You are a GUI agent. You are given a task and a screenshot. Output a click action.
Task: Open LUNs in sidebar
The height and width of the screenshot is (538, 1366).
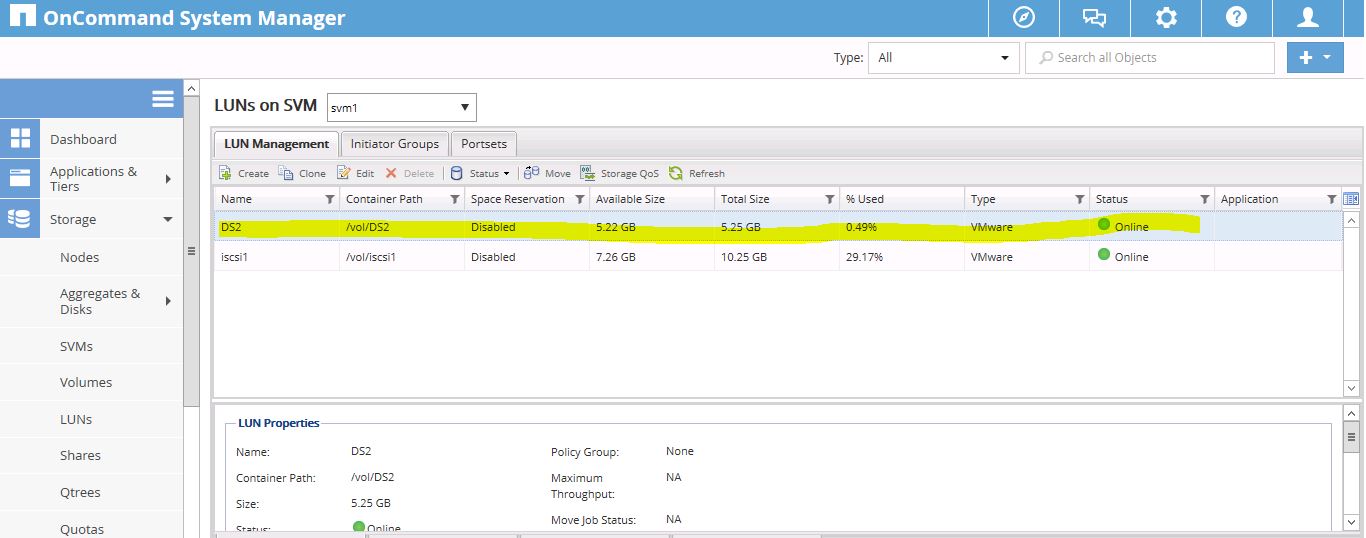coord(76,419)
